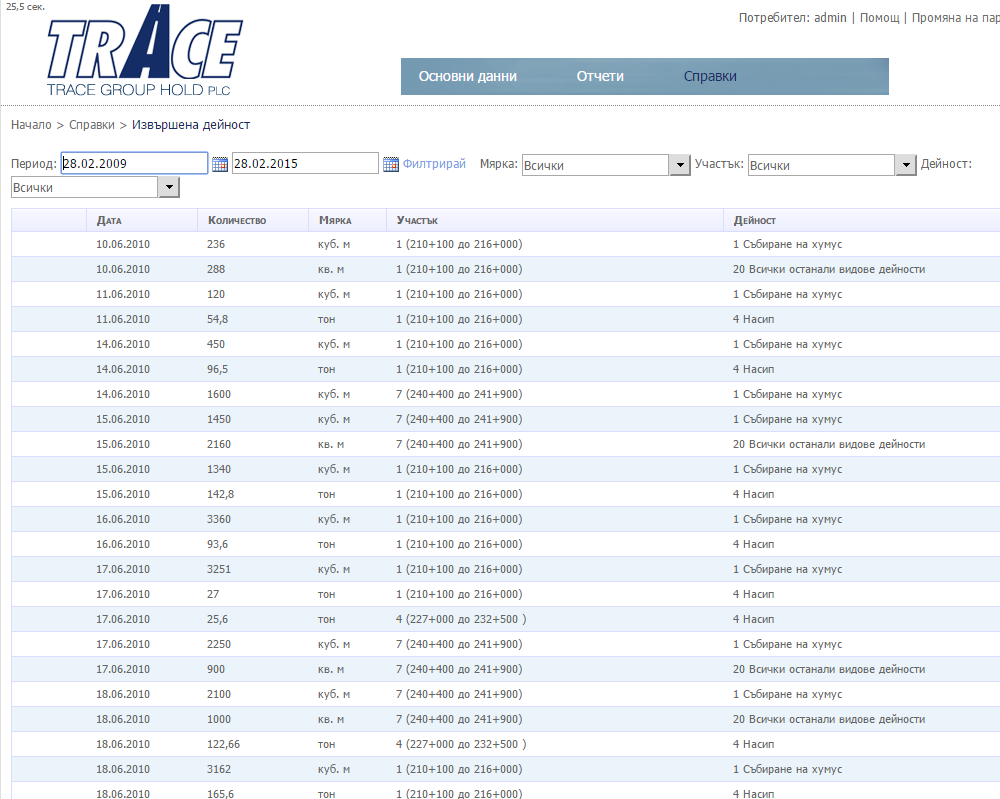Select quantity cell 96,5
The width and height of the screenshot is (1000, 799).
pos(217,369)
